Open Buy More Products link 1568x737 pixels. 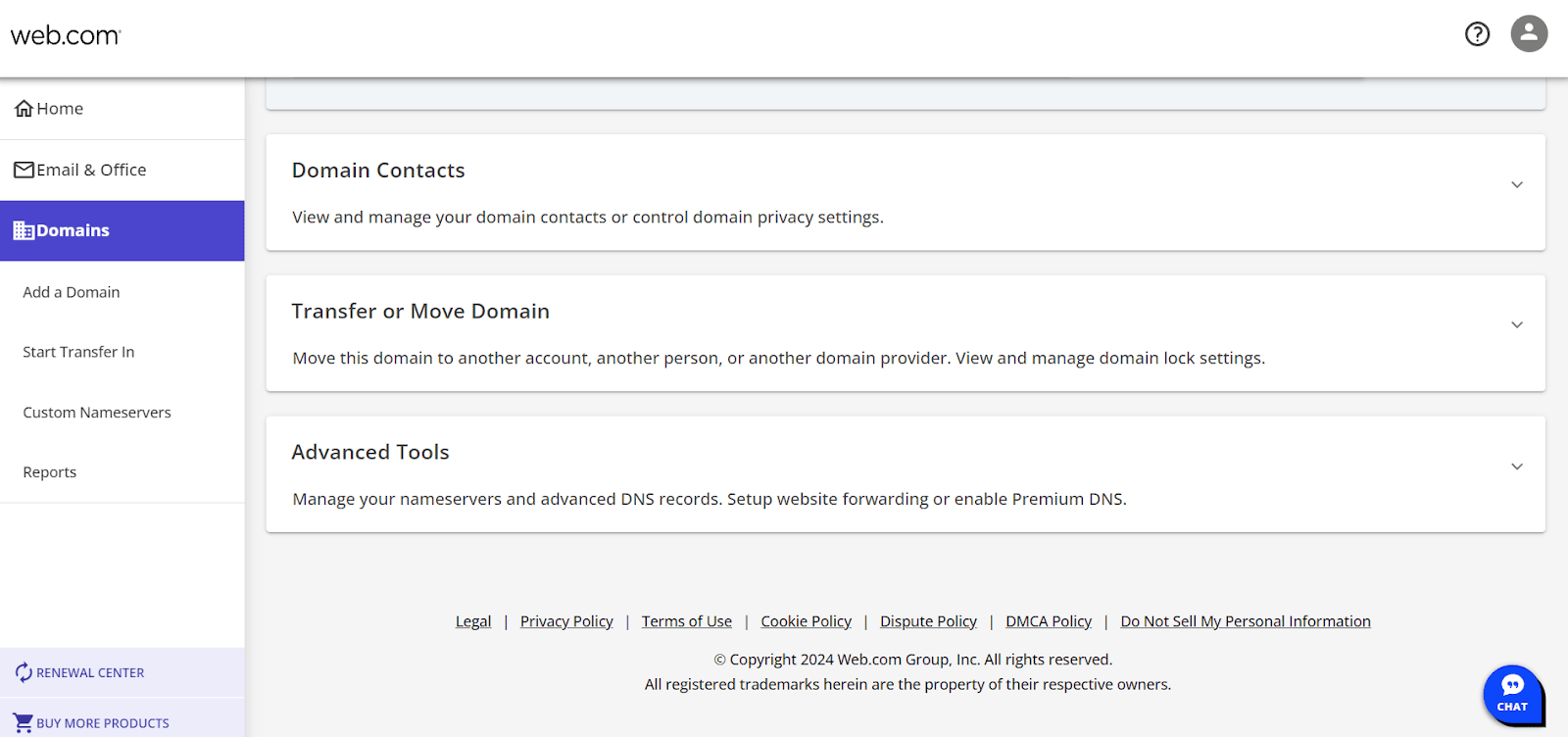[x=103, y=723]
